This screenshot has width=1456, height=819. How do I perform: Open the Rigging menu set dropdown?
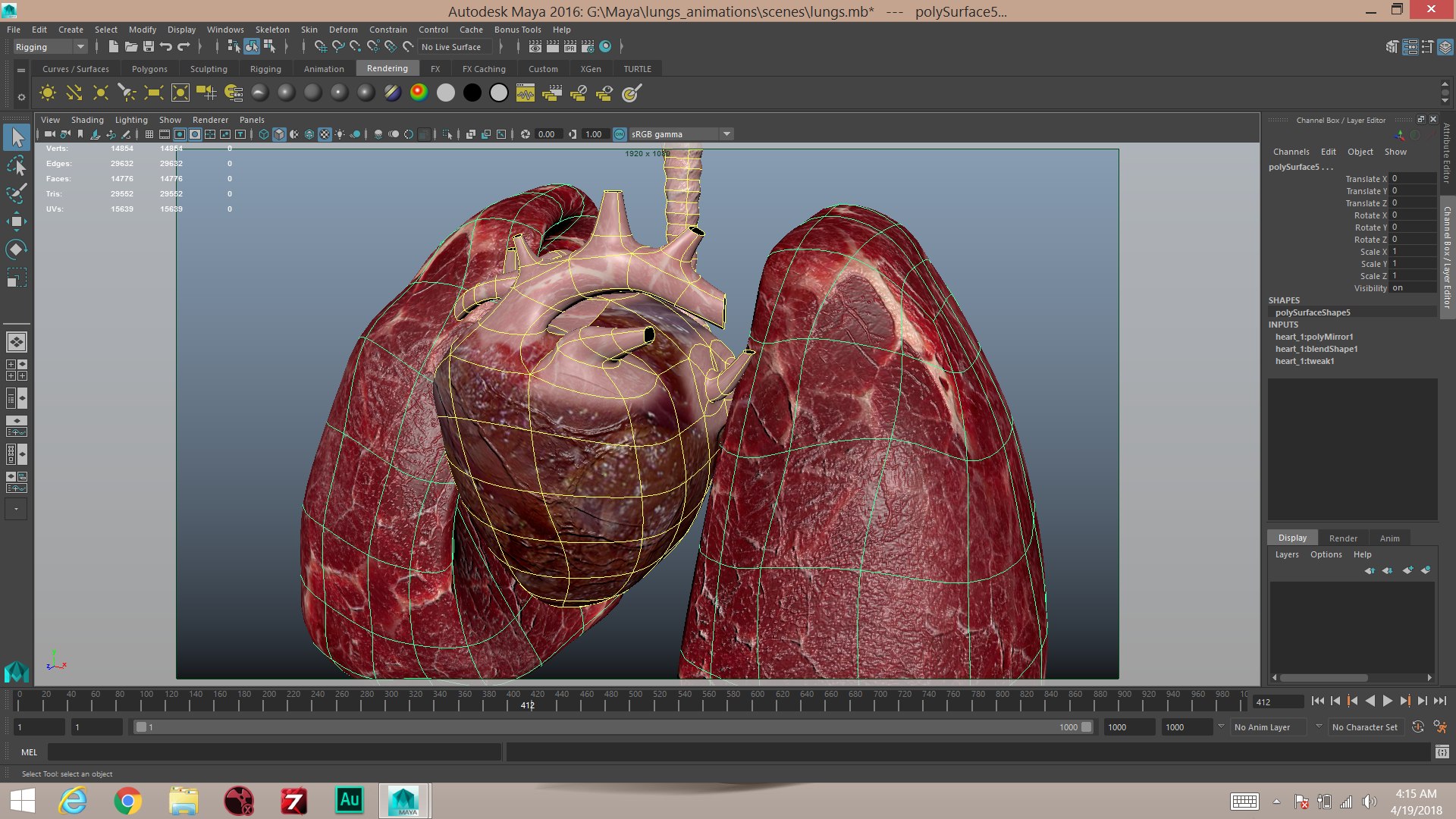(x=50, y=47)
